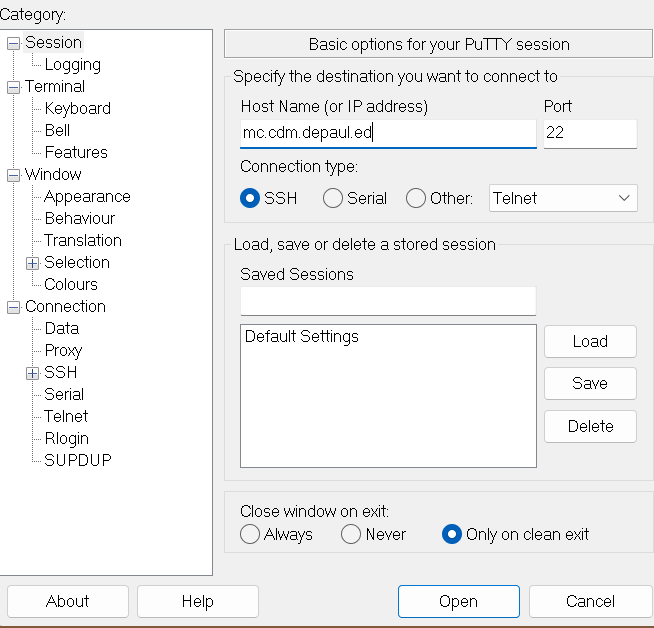This screenshot has height=628, width=654.
Task: Expand the SSH tree node
Action: tap(33, 373)
